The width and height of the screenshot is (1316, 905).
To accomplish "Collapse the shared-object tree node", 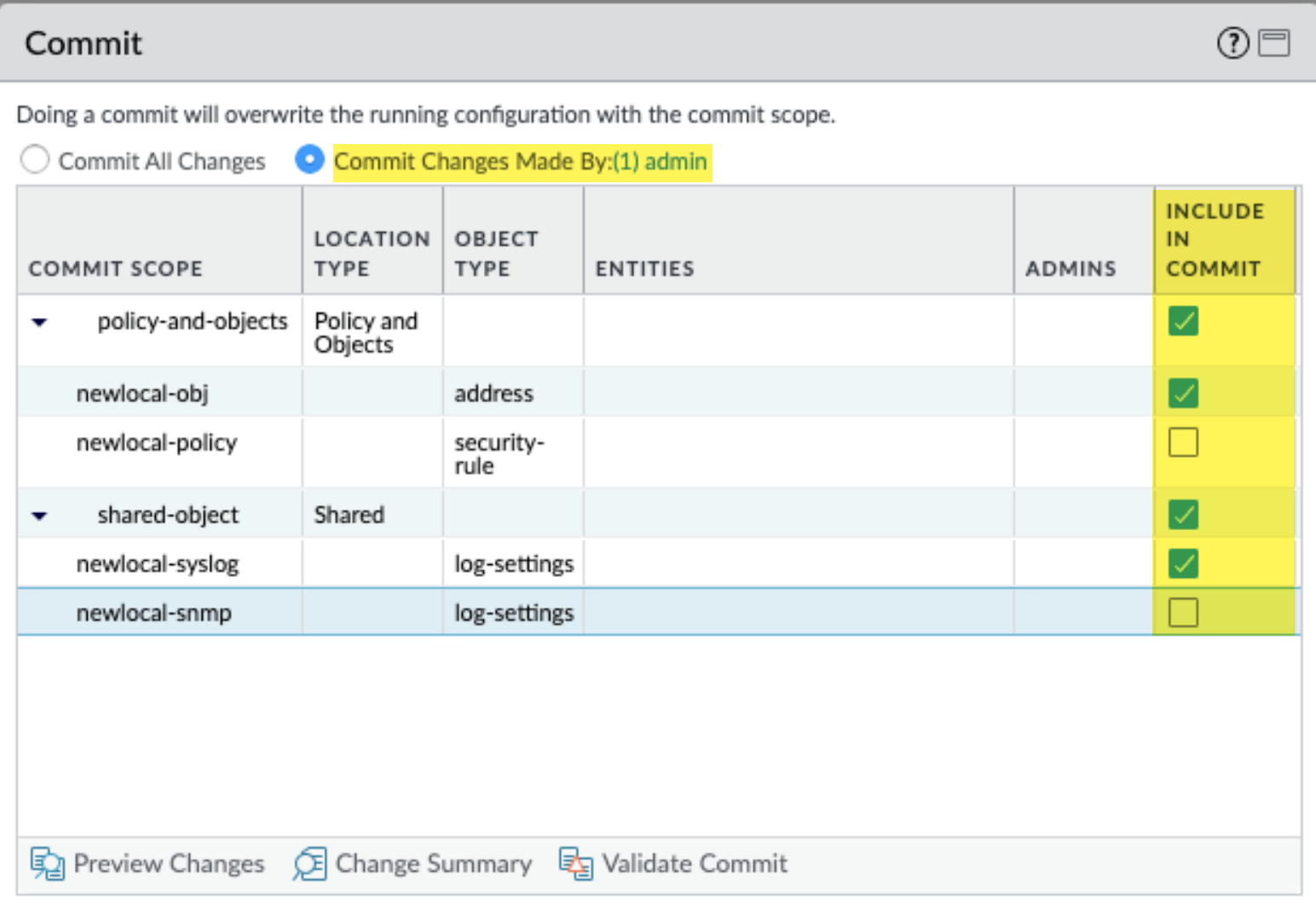I will tap(39, 516).
